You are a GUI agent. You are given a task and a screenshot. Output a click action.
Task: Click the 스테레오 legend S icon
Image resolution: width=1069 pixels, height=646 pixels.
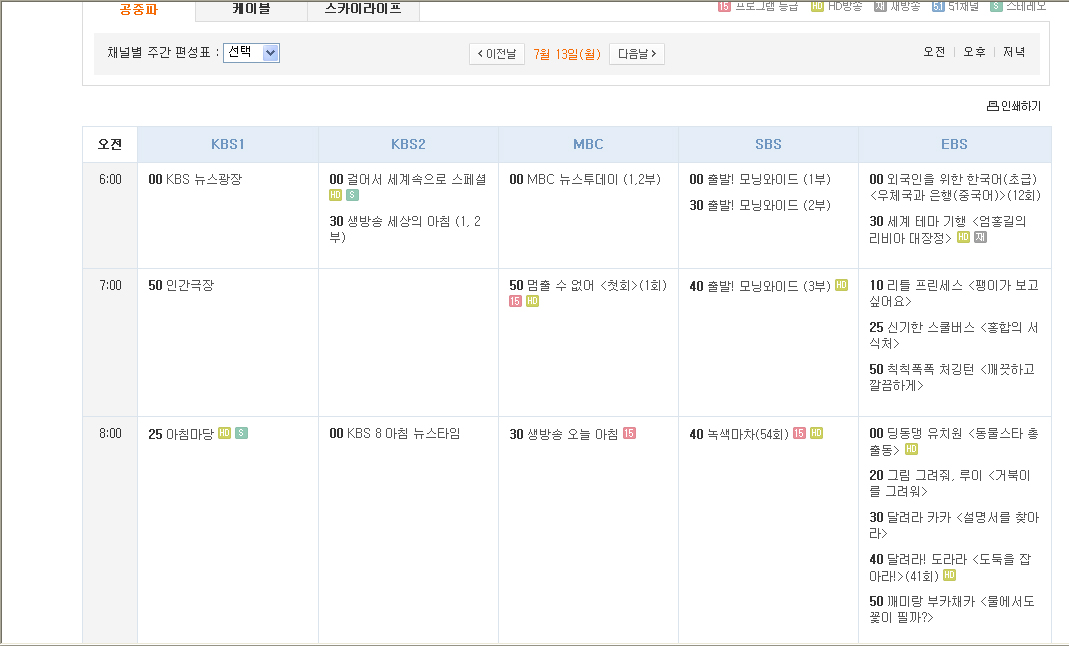996,6
